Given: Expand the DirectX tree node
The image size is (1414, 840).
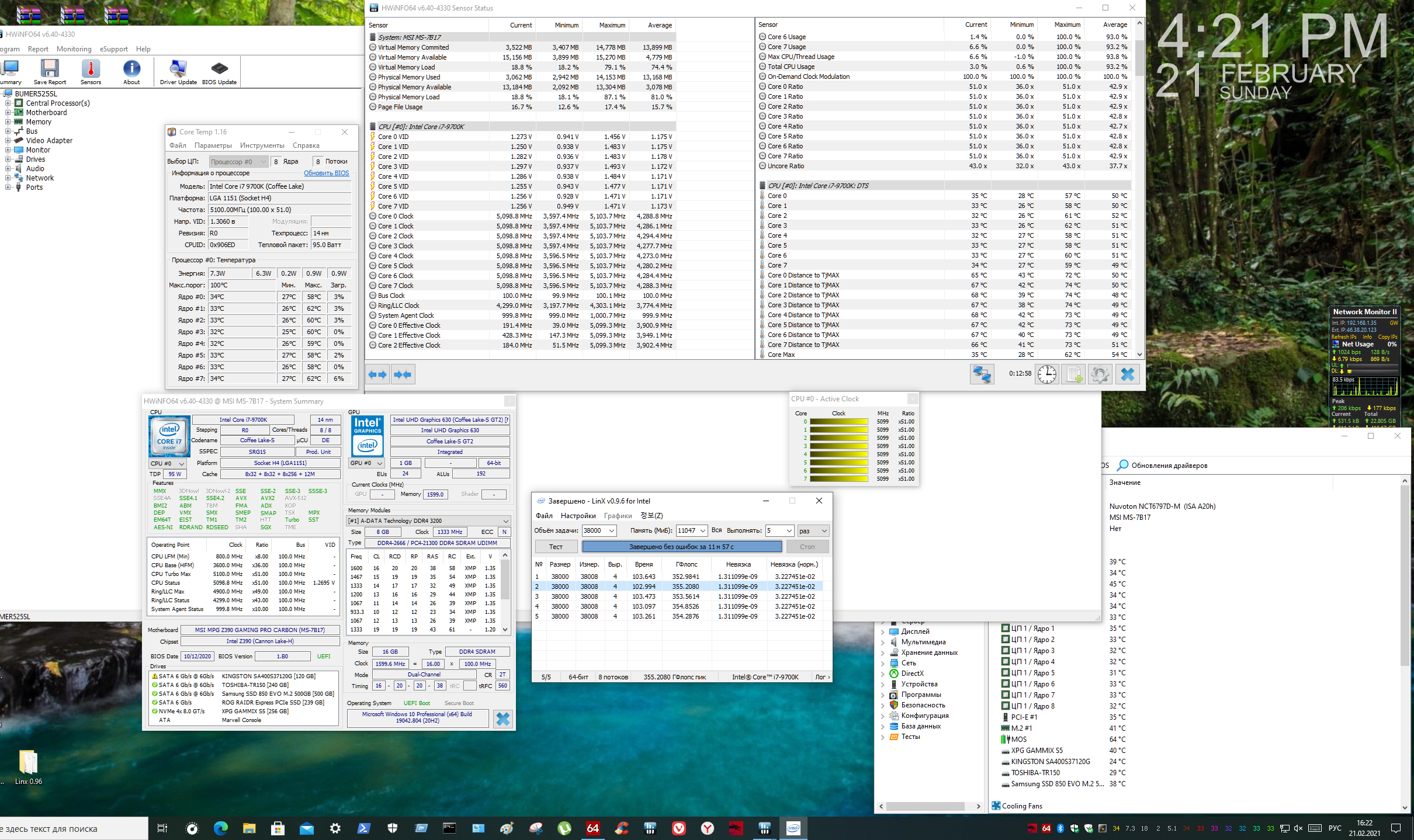Looking at the screenshot, I should (883, 674).
